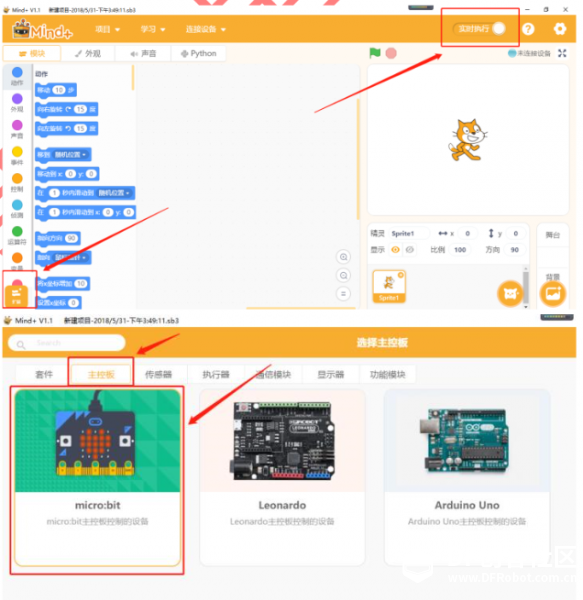Select the magenta 声音 block category
The width and height of the screenshot is (583, 600).
coord(17,129)
